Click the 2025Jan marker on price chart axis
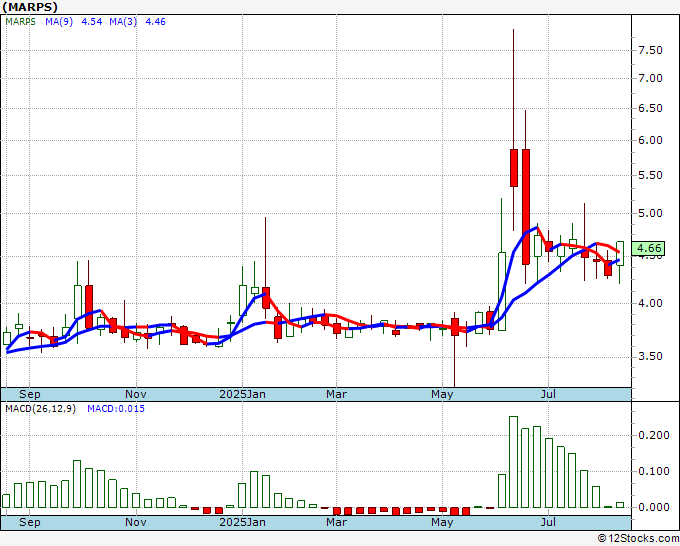Viewport: 680px width, 546px height. tap(244, 394)
